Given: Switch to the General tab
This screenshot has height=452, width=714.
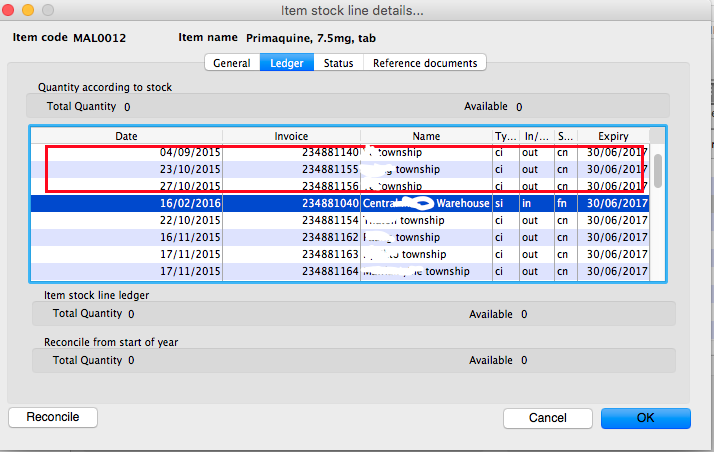Looking at the screenshot, I should click(232, 63).
